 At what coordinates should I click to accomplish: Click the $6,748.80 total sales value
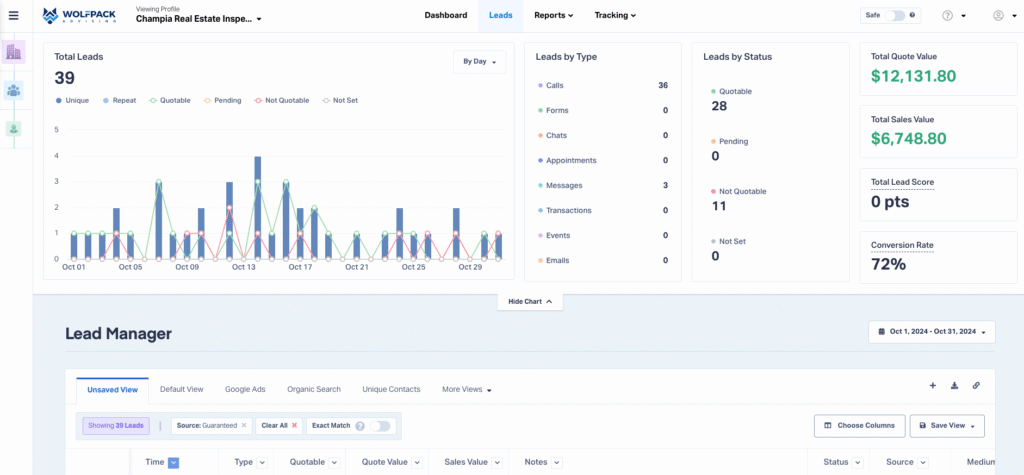pyautogui.click(x=908, y=139)
